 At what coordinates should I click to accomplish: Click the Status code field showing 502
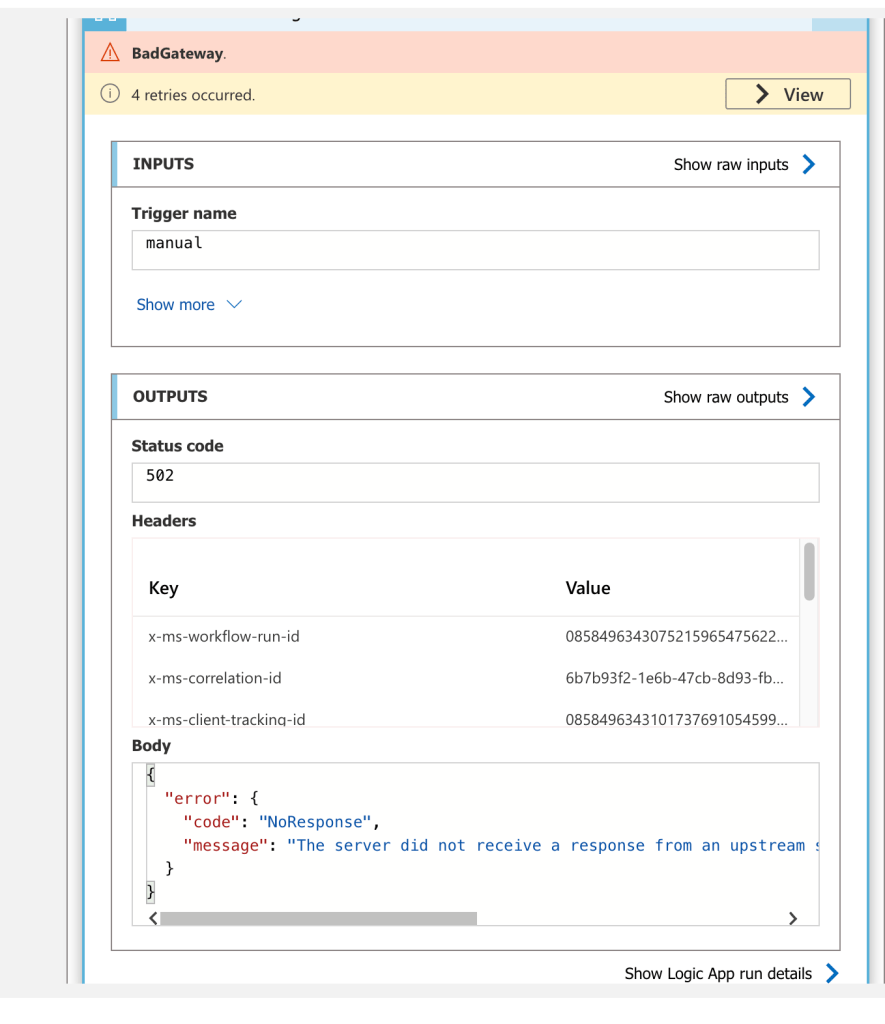tap(475, 483)
